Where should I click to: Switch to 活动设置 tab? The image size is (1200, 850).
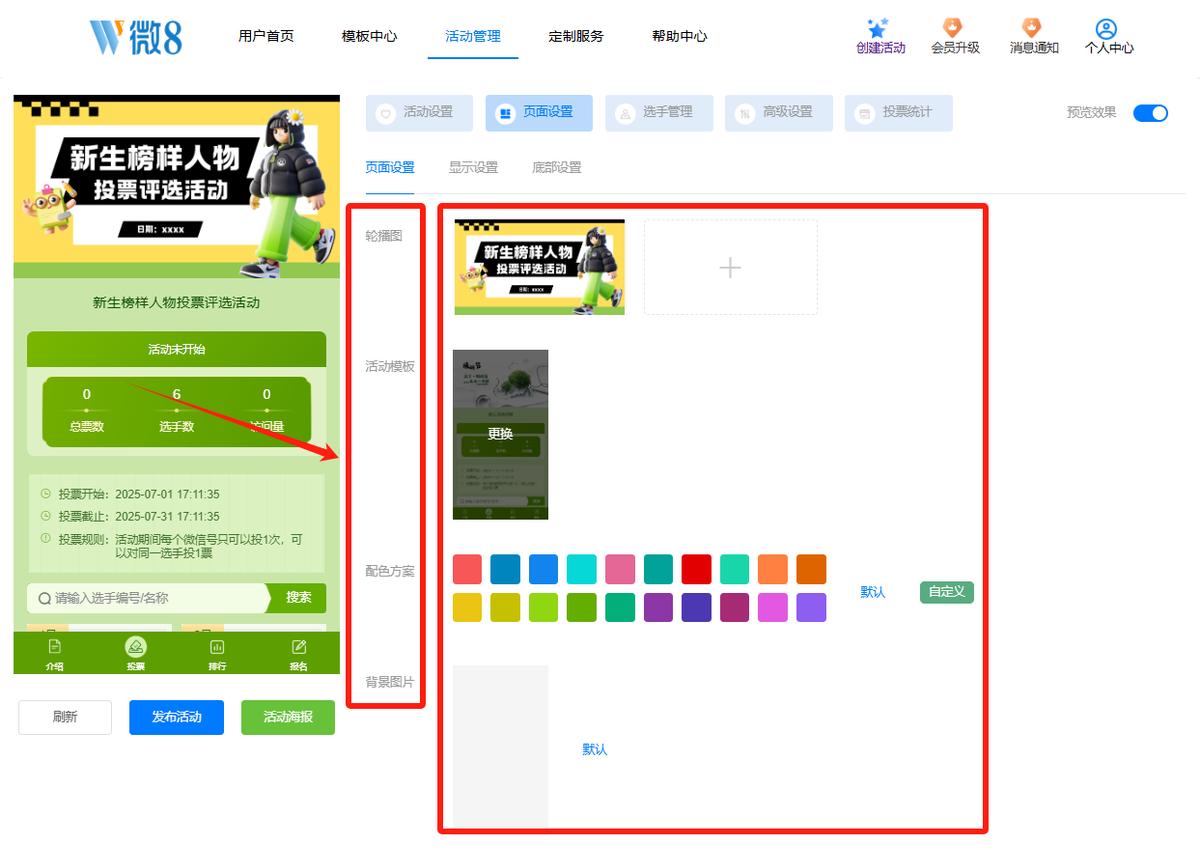(419, 113)
